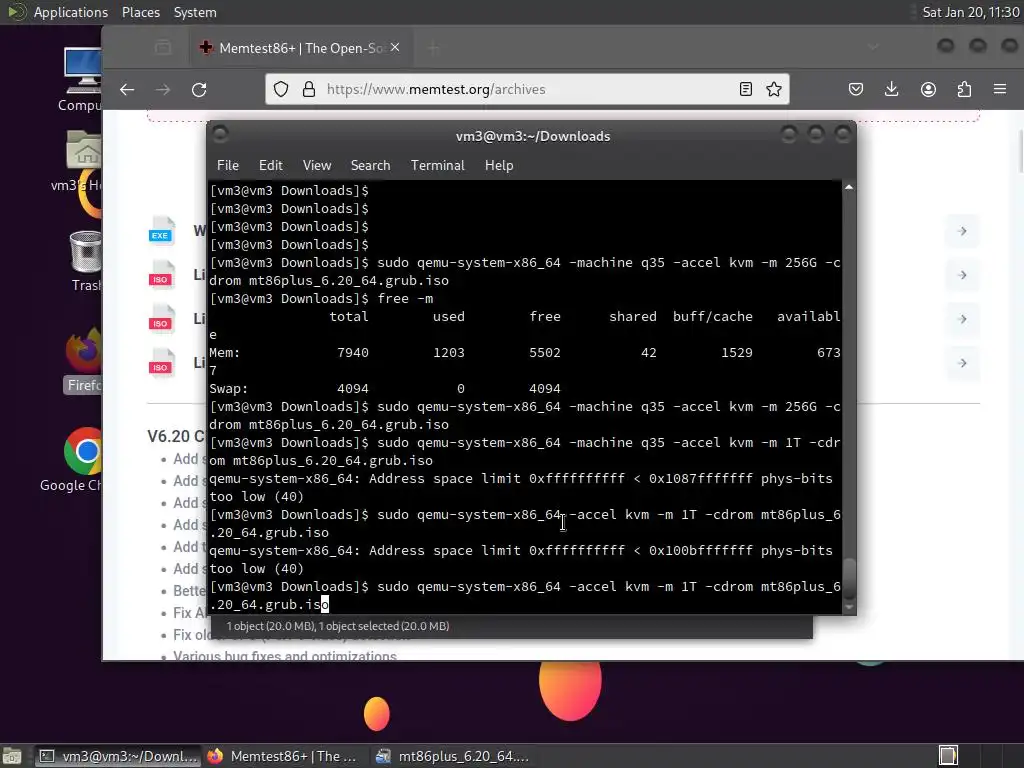Click file manager status '1 object (20.0 MB)'
The height and width of the screenshot is (768, 1024).
point(338,626)
